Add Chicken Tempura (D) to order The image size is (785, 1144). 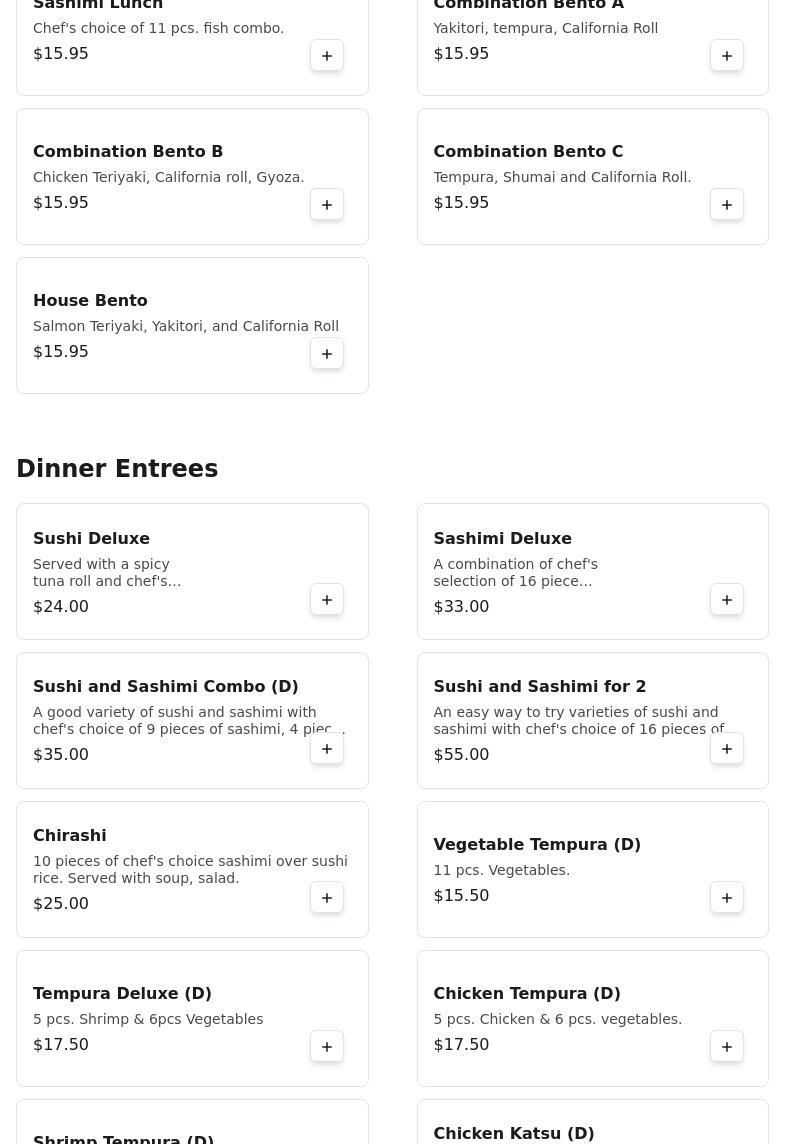point(727,1046)
